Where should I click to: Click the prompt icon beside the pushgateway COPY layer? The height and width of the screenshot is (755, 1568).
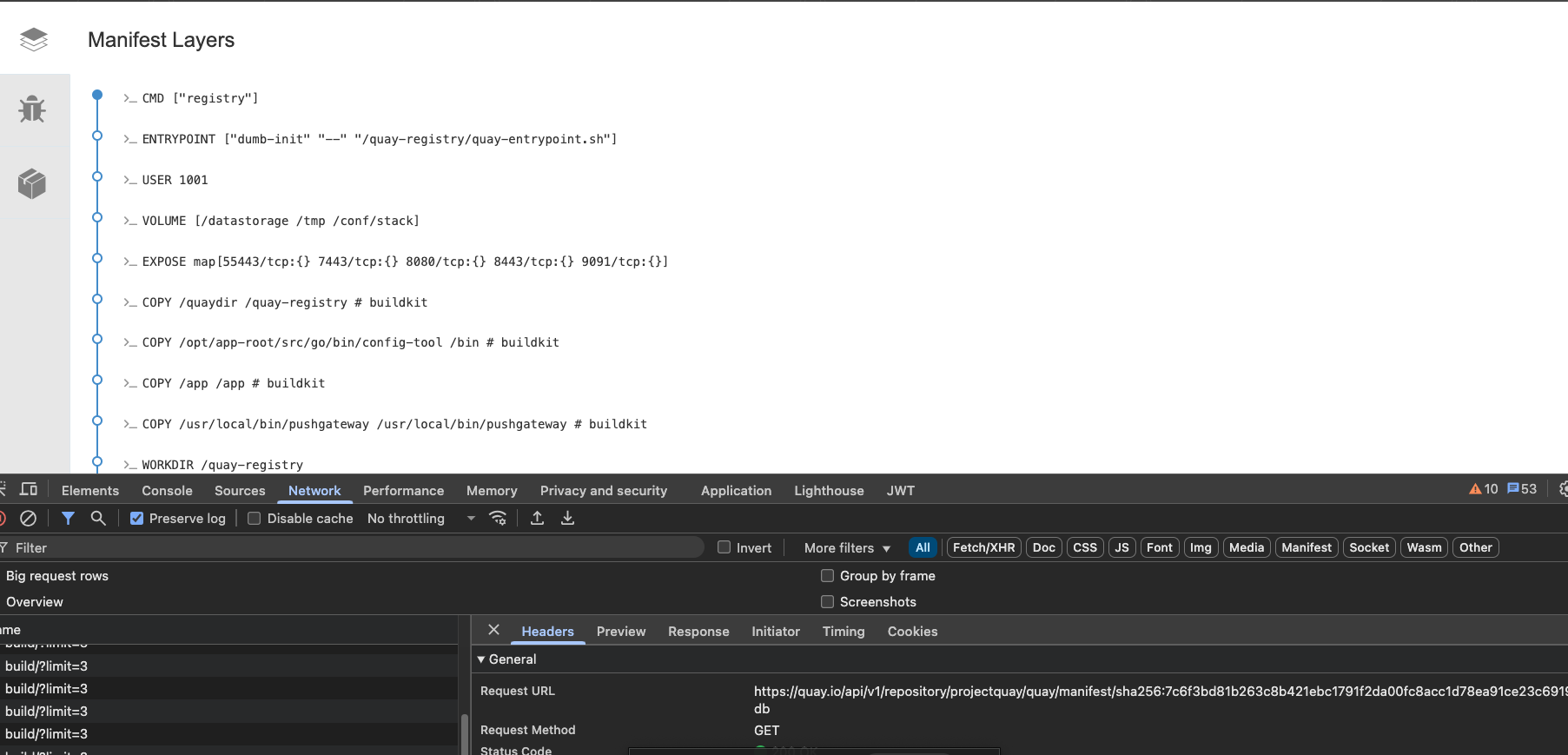pos(130,424)
